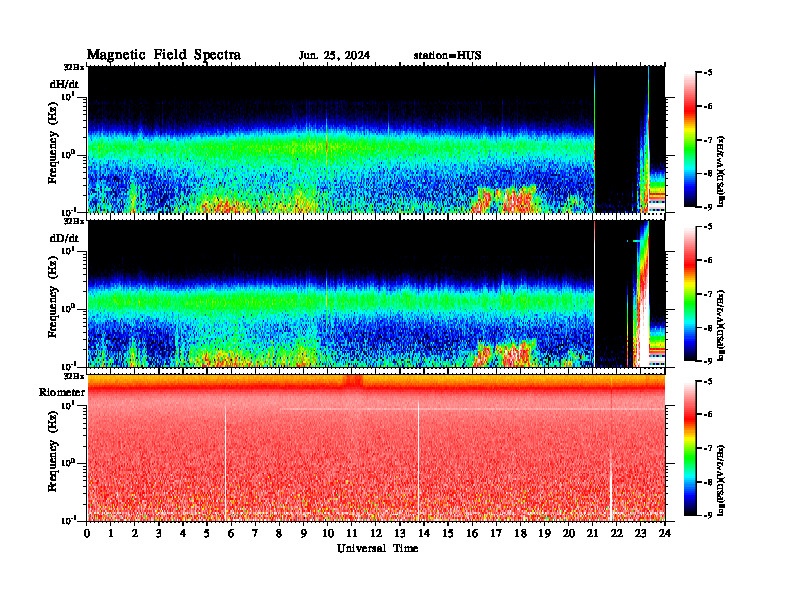Click the dD/dt spectrogram plot area

(376, 293)
